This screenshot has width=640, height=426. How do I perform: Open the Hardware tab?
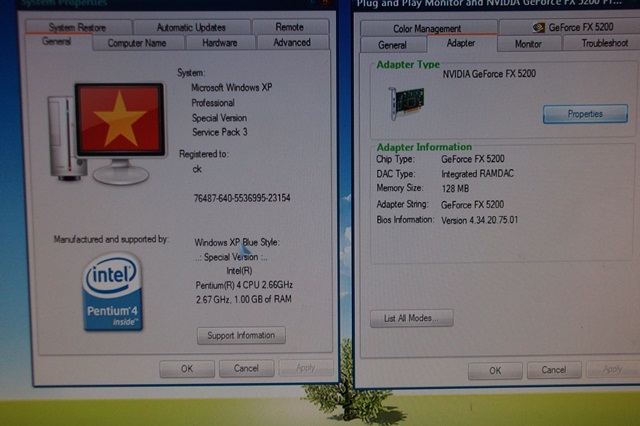[x=219, y=43]
